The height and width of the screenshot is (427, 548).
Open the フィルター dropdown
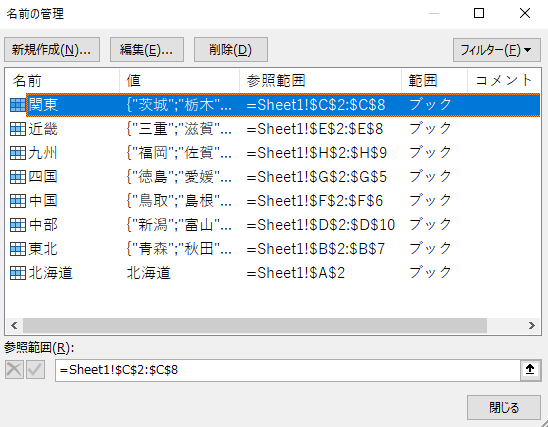point(497,50)
